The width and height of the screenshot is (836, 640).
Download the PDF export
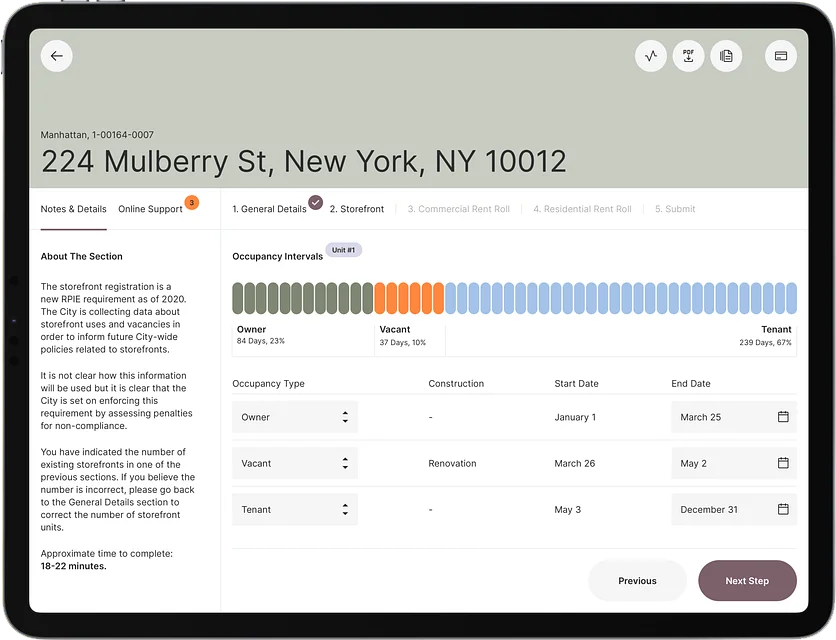click(688, 56)
